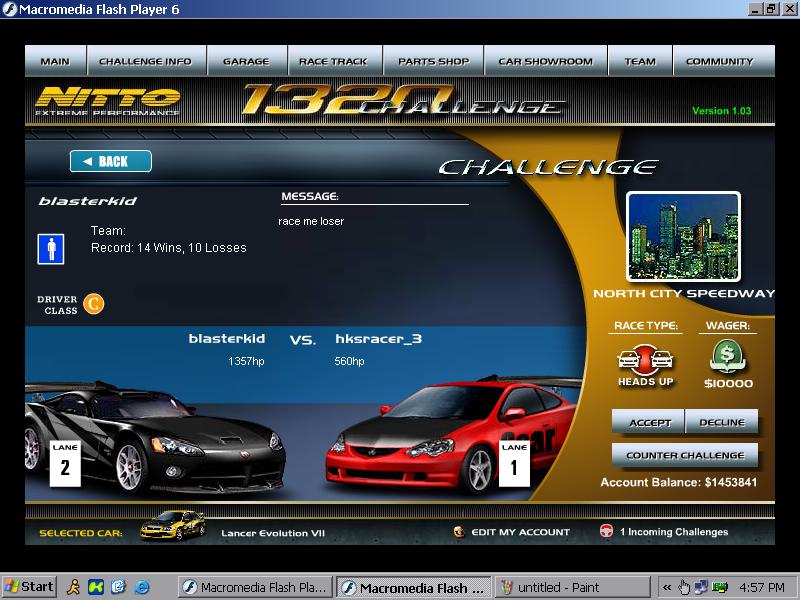Image resolution: width=800 pixels, height=600 pixels.
Task: Click the Flash Player title bar icon
Action: click(x=9, y=9)
